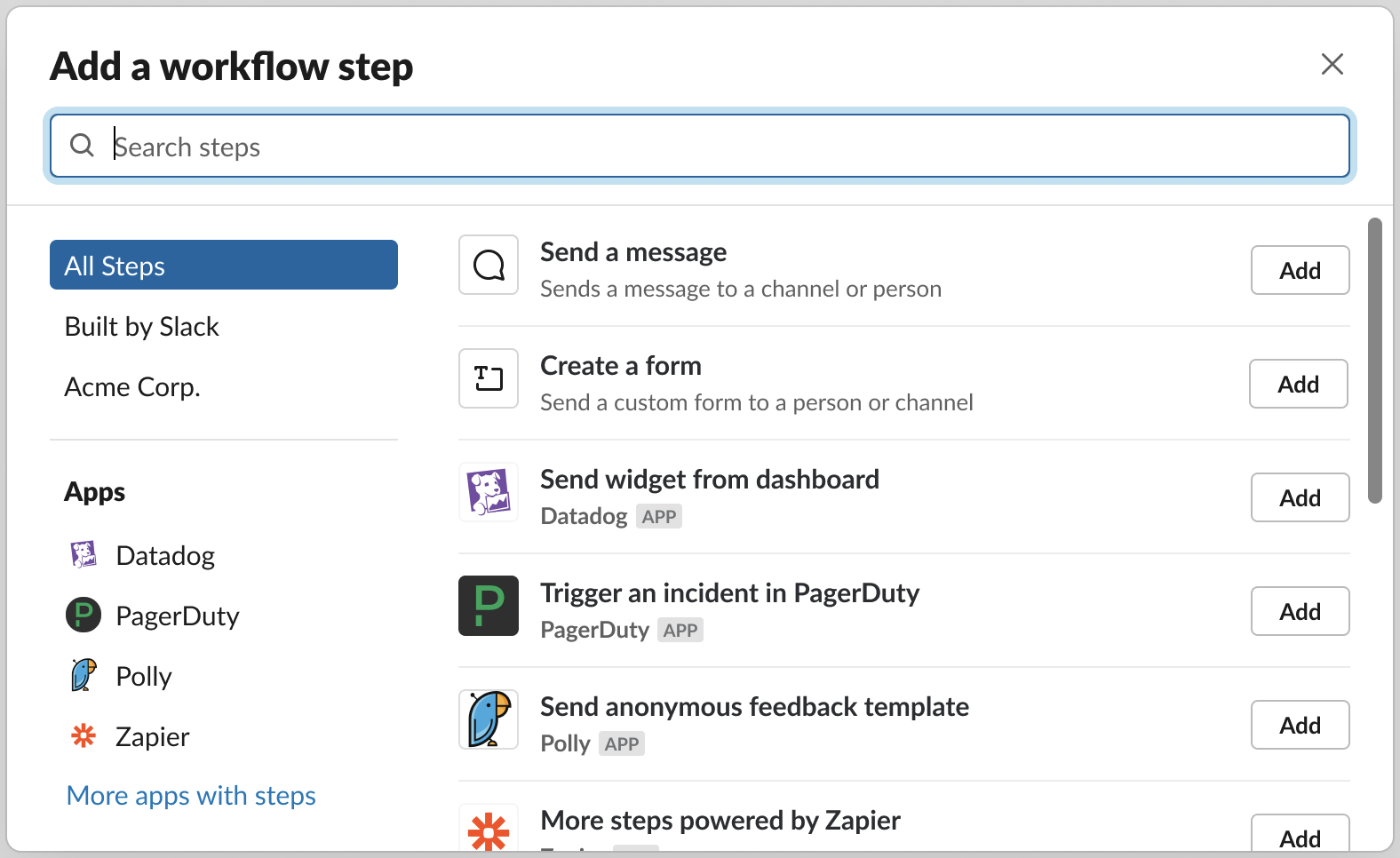The width and height of the screenshot is (1400, 858).
Task: Click the PagerDuty icon beside Trigger an incident
Action: 489,606
